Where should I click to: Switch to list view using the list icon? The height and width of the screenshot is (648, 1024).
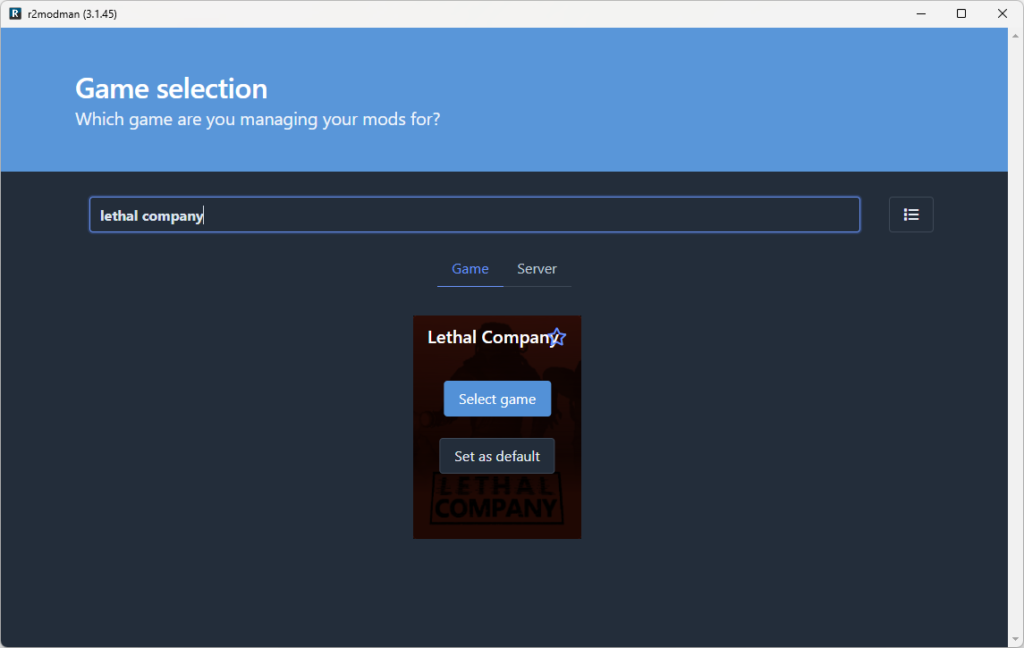click(910, 215)
